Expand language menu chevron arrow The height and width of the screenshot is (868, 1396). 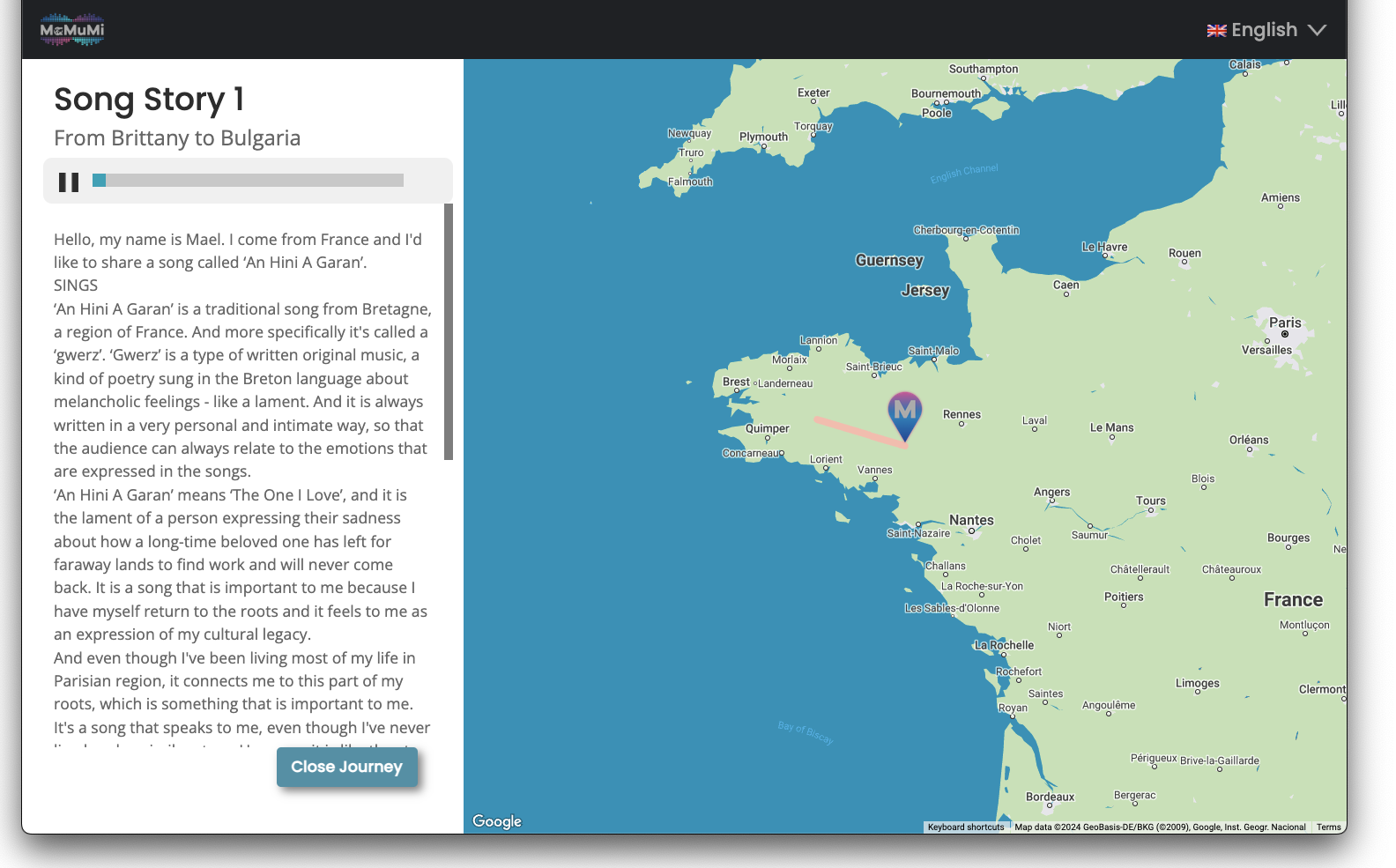tap(1318, 31)
